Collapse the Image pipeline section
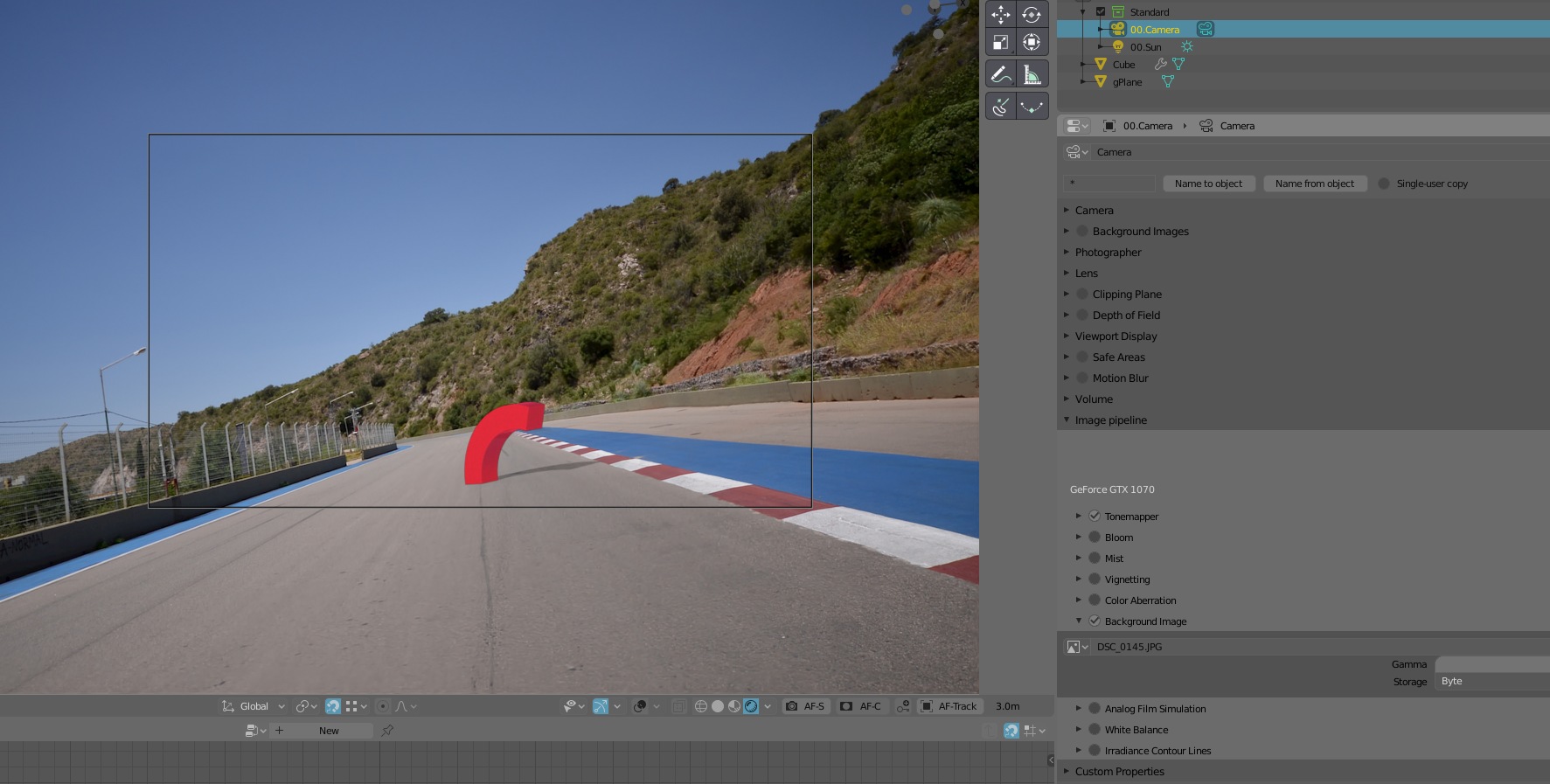This screenshot has width=1550, height=784. tap(1110, 420)
